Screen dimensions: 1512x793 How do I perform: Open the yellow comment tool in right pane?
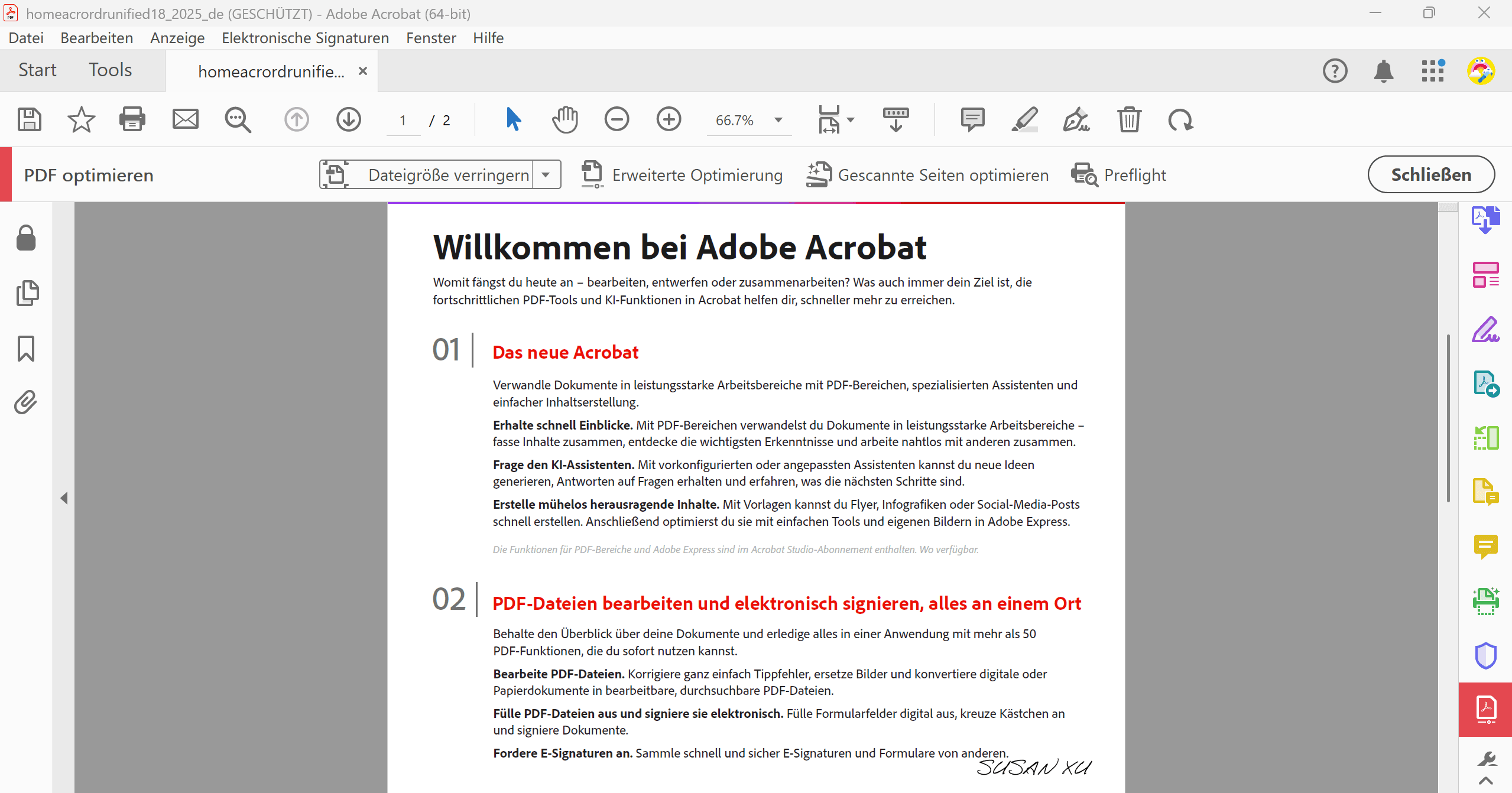(x=1485, y=547)
